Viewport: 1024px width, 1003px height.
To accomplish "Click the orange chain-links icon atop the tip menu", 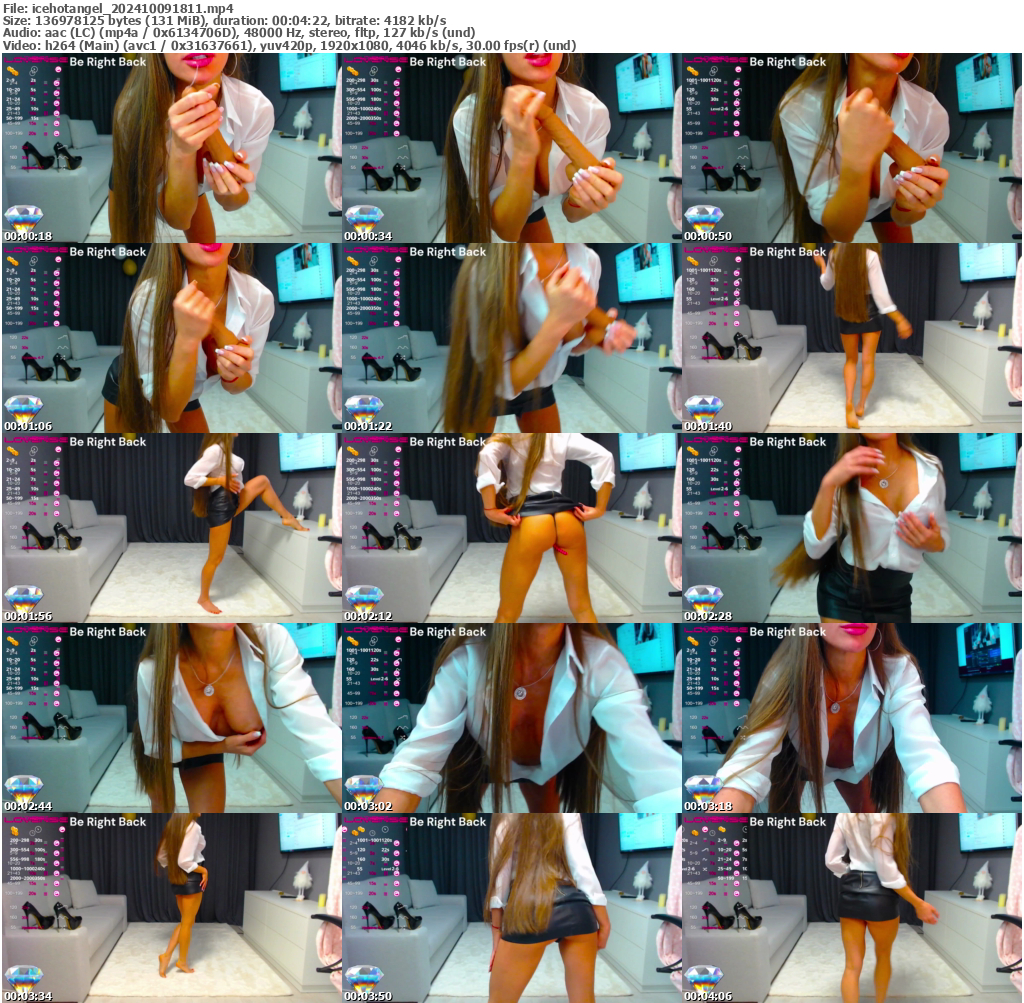I will click(x=693, y=71).
